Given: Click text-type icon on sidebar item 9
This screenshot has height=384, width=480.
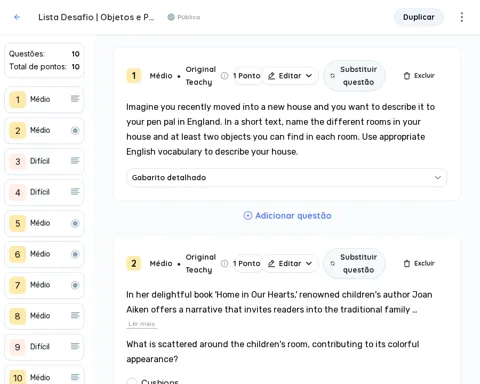Looking at the screenshot, I should point(75,346).
